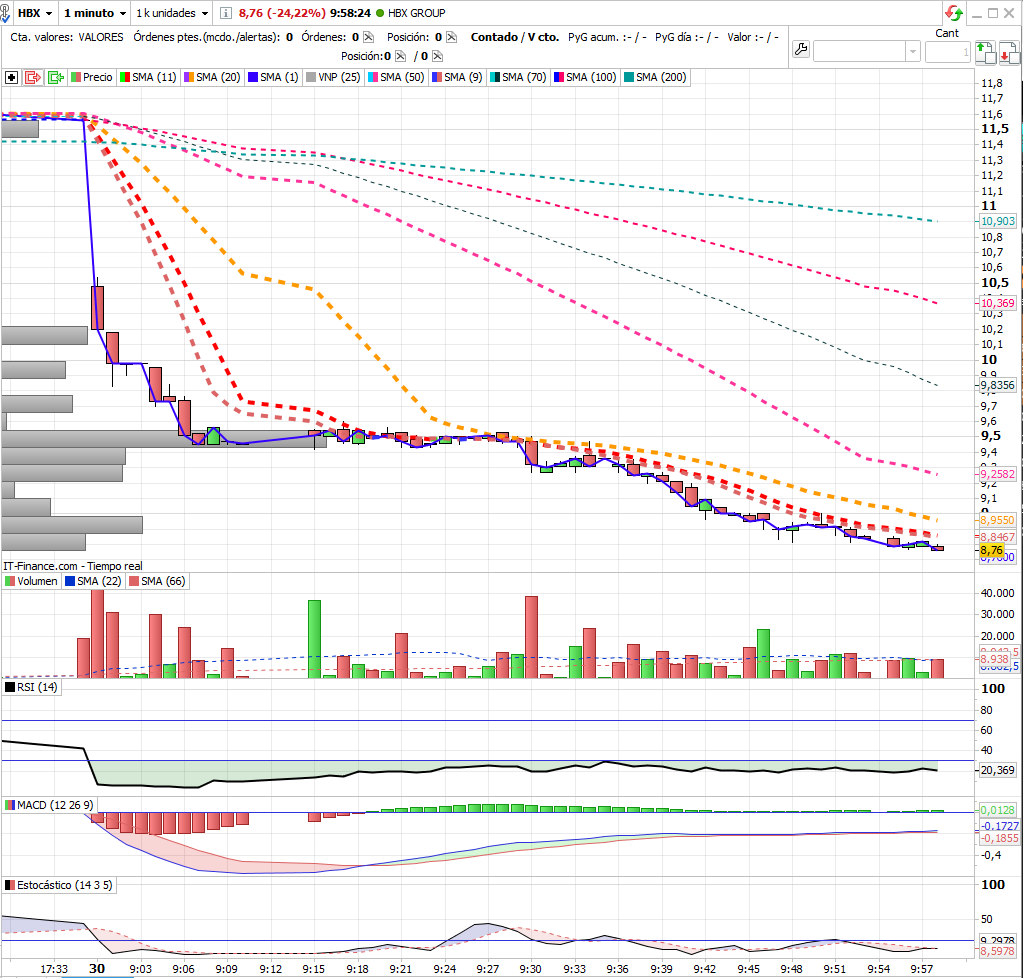Click the Volumen indicator label

(x=31, y=581)
